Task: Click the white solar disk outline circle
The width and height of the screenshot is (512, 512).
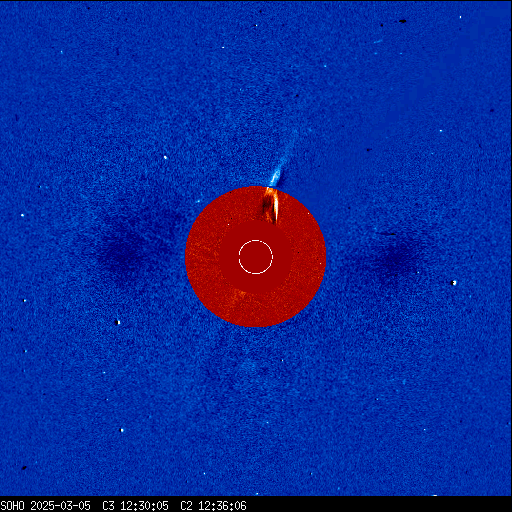Action: pos(256,257)
